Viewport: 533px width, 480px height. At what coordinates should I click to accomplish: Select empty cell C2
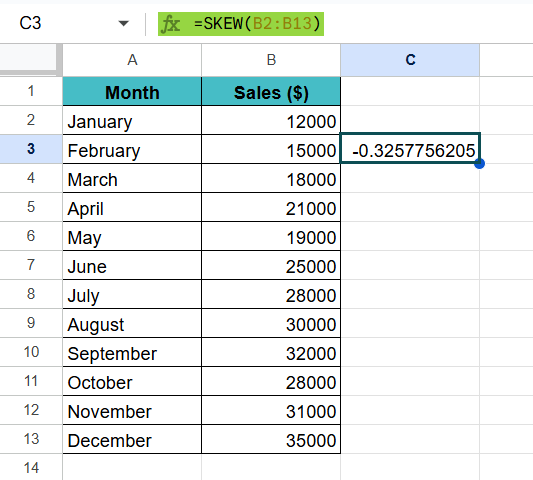[410, 120]
